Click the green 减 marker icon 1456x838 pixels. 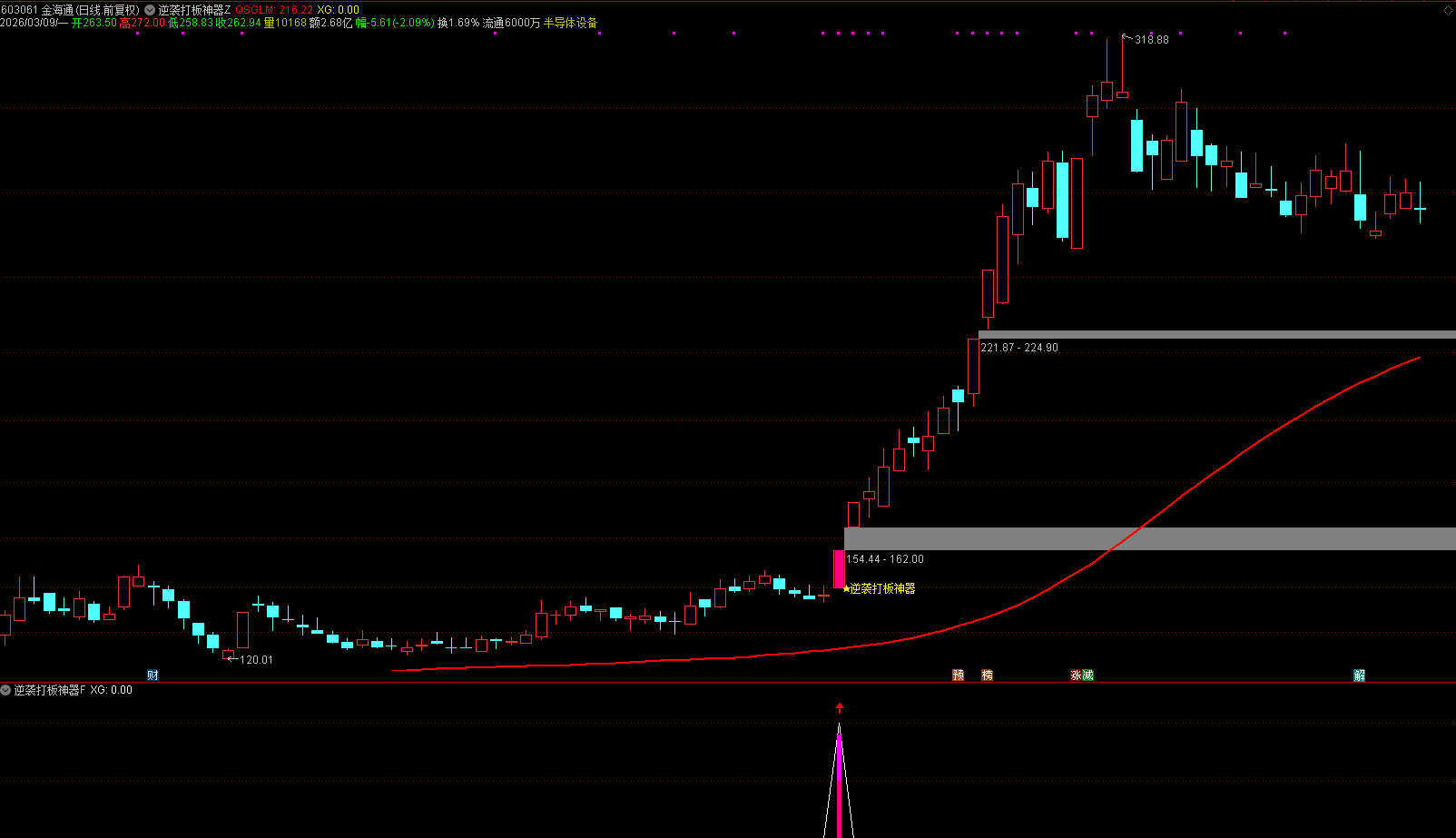coord(1087,675)
